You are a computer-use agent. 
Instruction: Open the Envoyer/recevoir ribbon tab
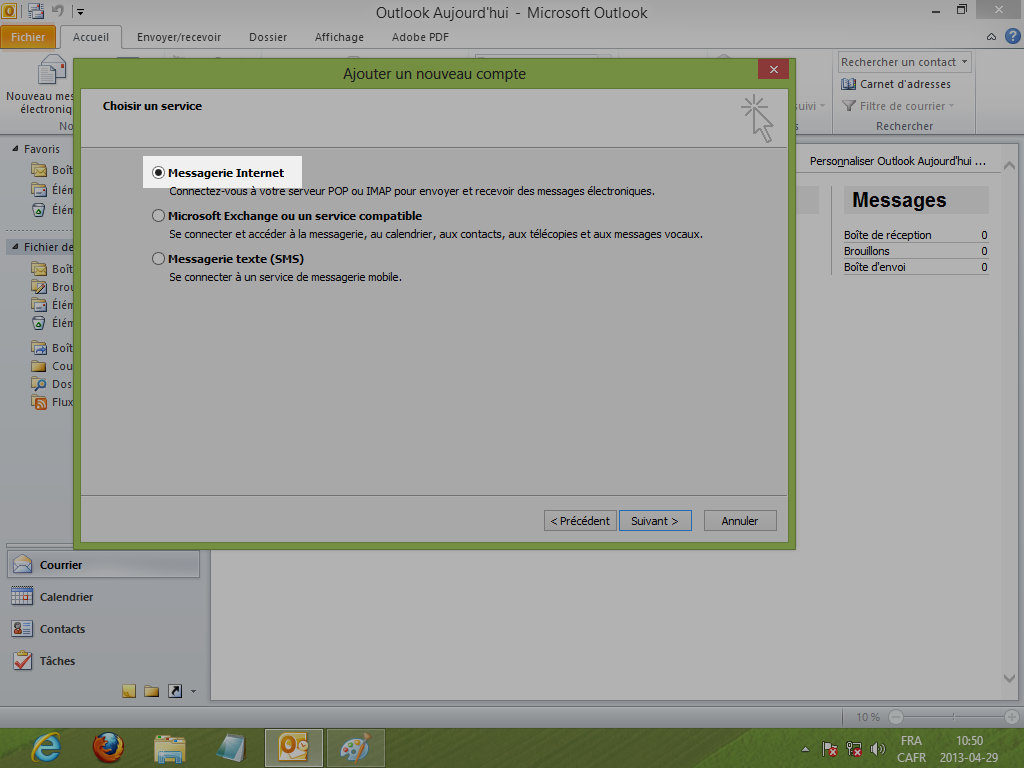tap(179, 37)
